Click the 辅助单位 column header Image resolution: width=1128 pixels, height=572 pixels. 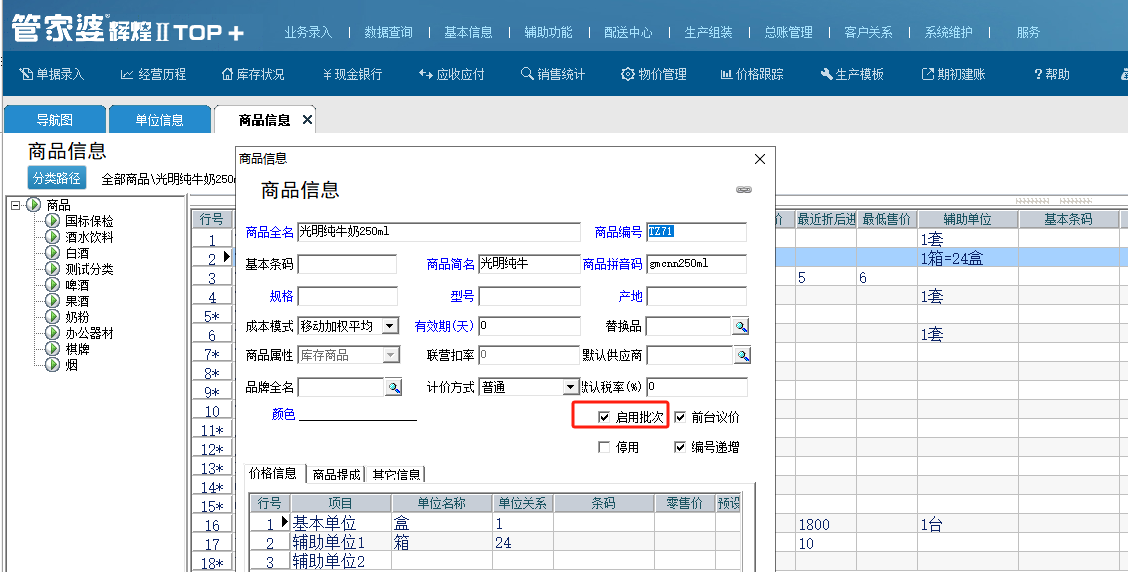tap(968, 219)
